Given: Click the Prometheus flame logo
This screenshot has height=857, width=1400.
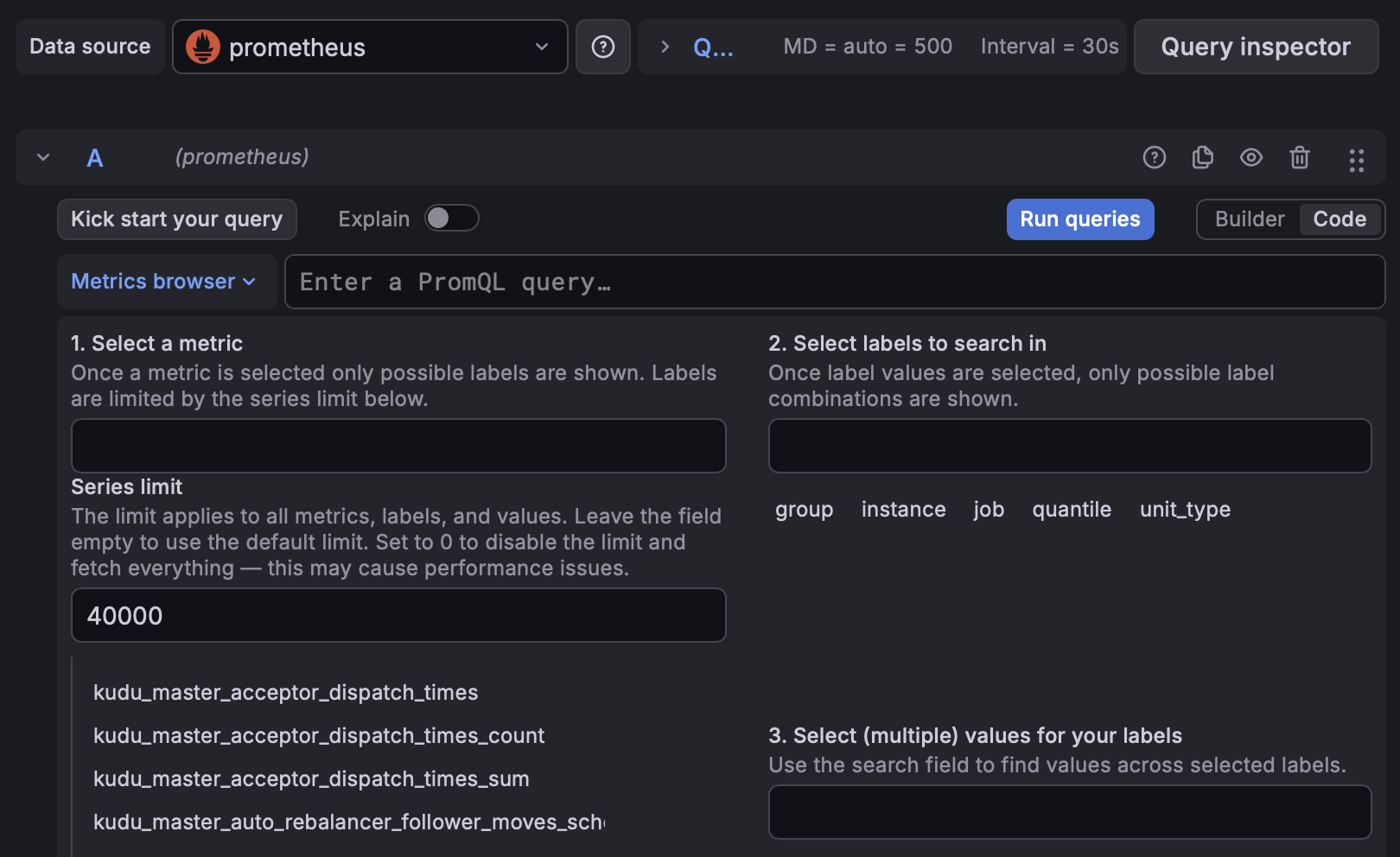Looking at the screenshot, I should click(x=203, y=47).
